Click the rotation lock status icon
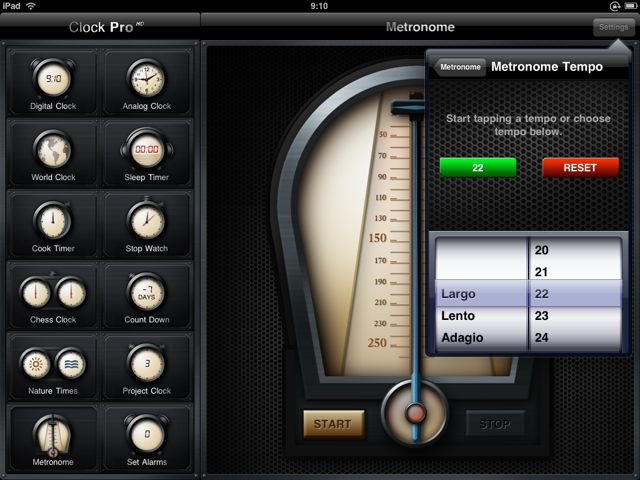640x480 pixels. click(x=615, y=6)
